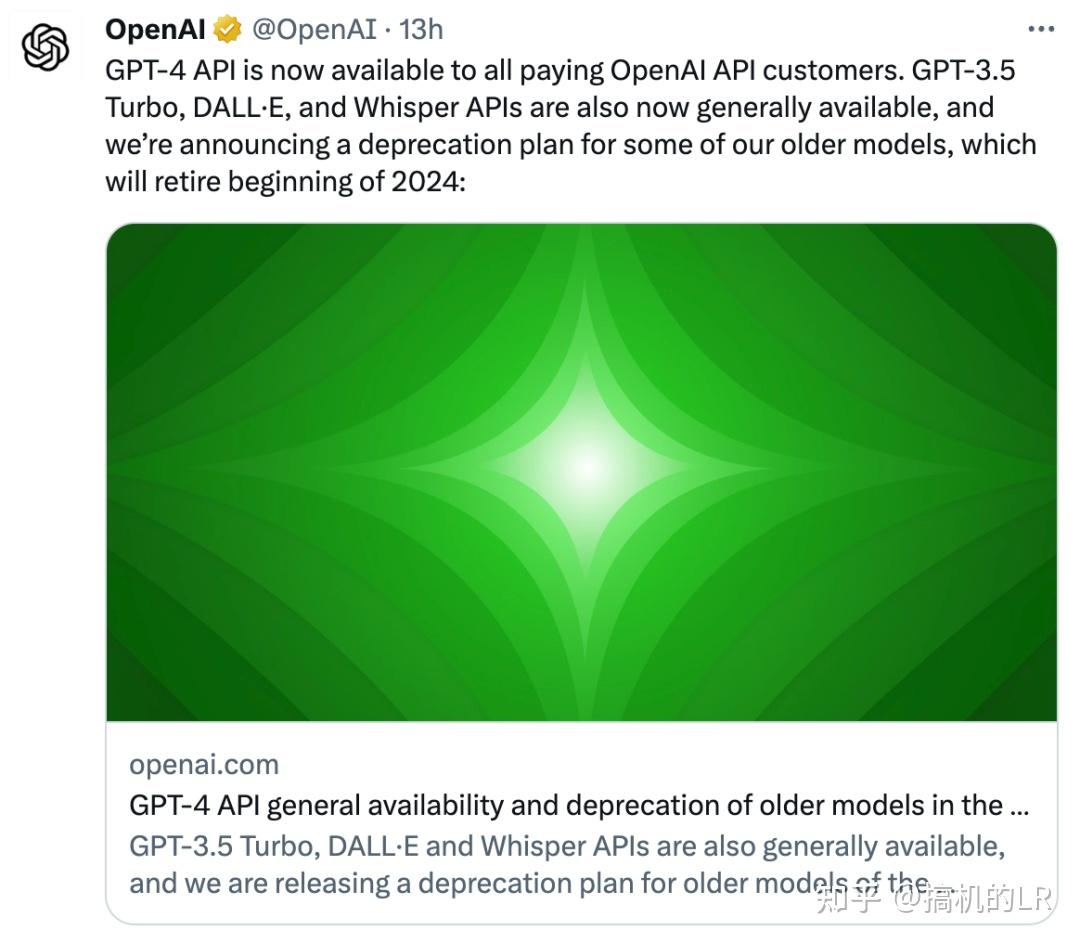Click the OpenAI spiral logo in the avatar
Viewport: 1080px width, 943px height.
coord(44,44)
